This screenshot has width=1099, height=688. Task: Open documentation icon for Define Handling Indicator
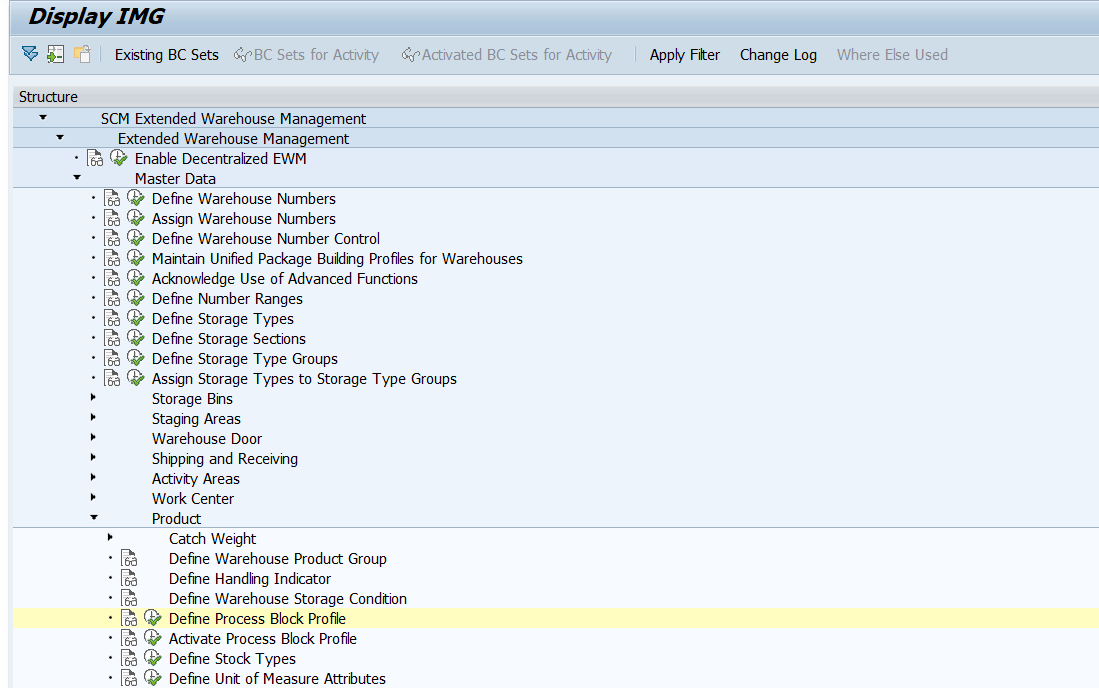pyautogui.click(x=129, y=579)
